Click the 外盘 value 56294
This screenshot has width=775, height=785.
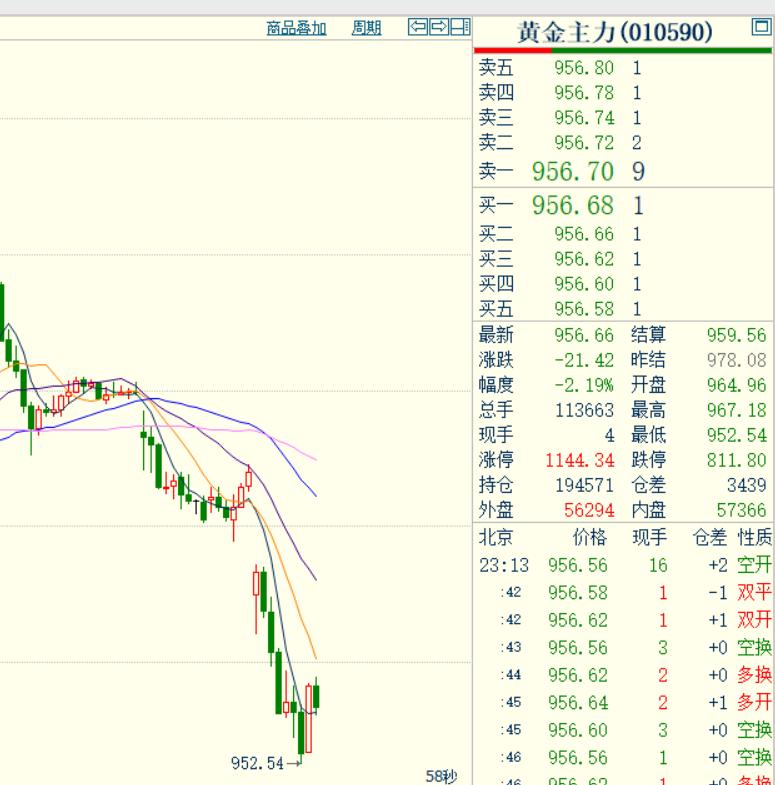tap(589, 510)
